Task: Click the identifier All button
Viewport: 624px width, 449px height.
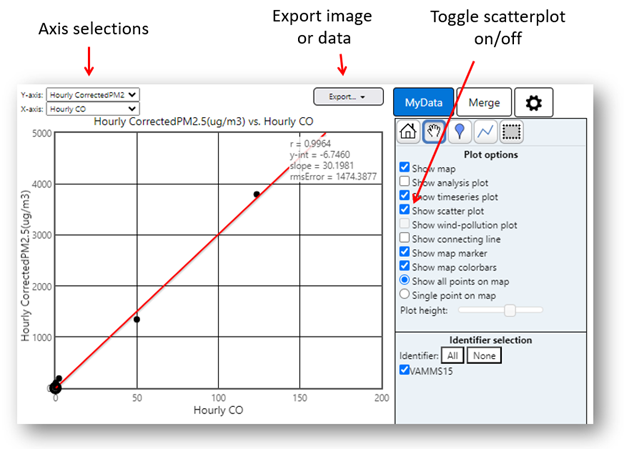Action: [453, 356]
